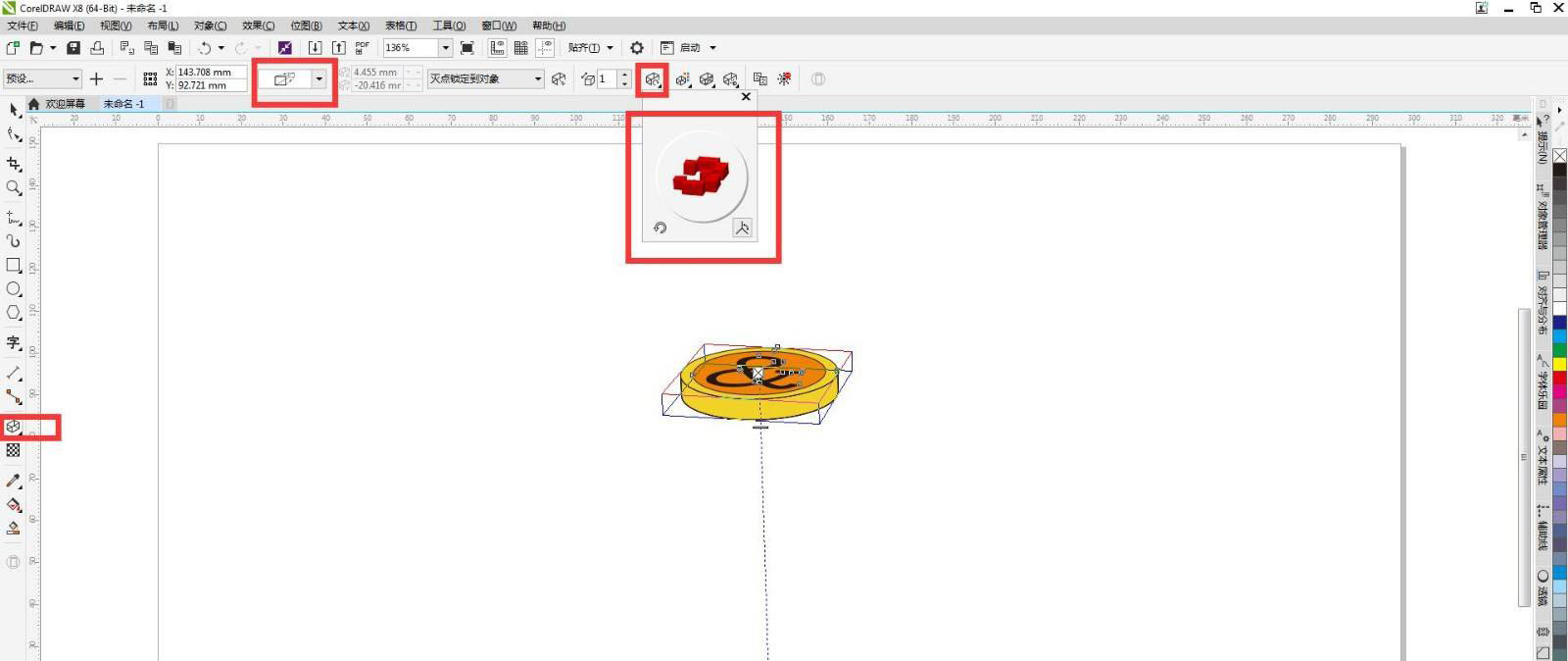The image size is (1568, 661).
Task: Open the Options gear icon
Action: (x=637, y=47)
